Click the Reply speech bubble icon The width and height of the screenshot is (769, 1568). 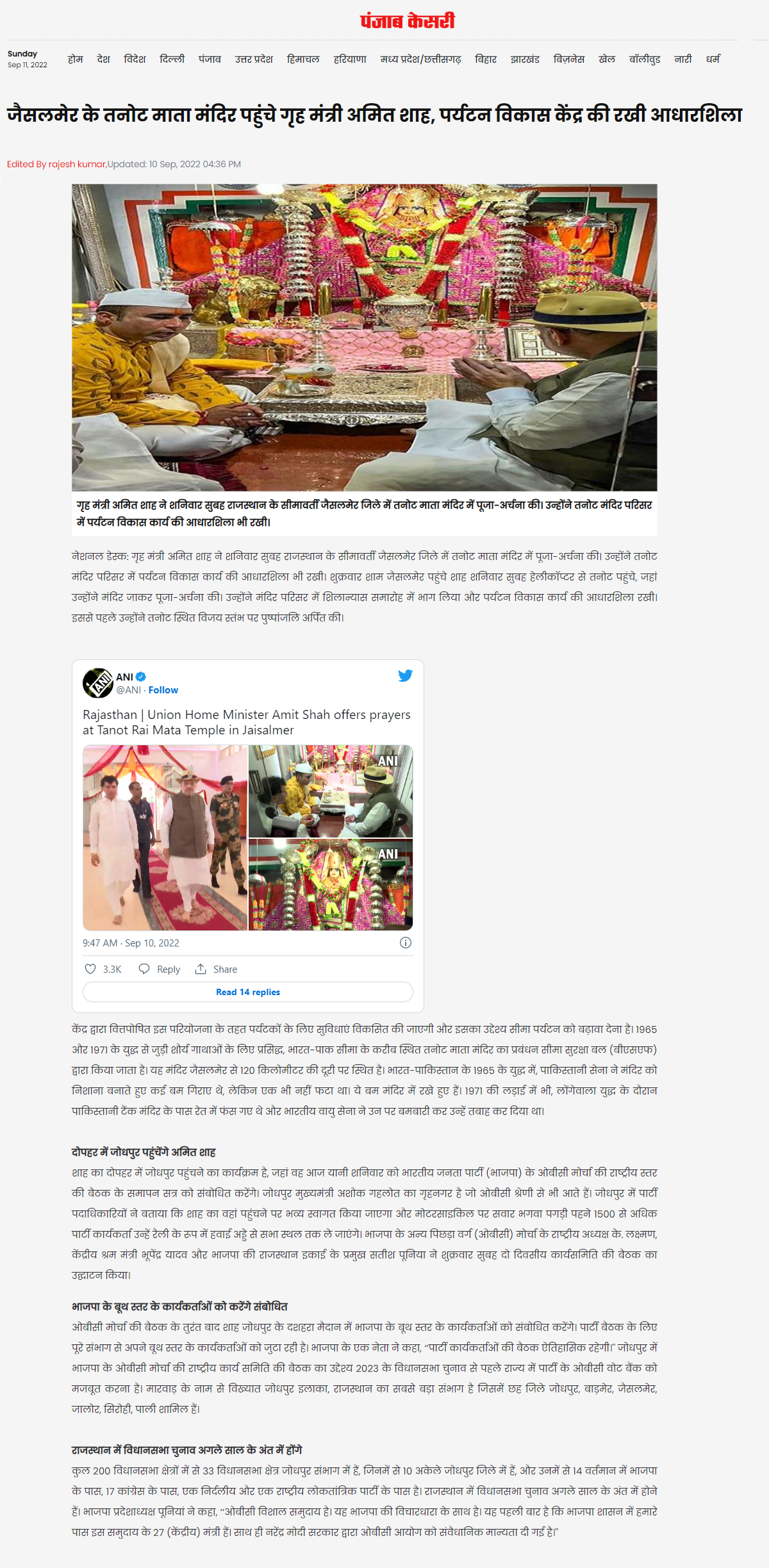144,969
